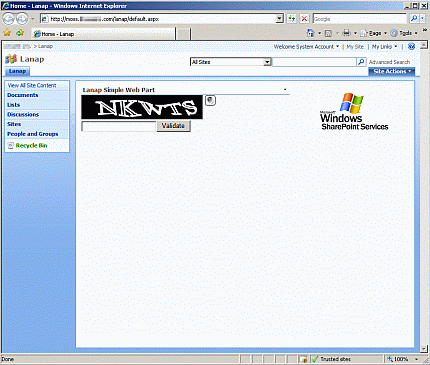Click the Windows SharePoint Services logo
The width and height of the screenshot is (430, 365).
coord(354,112)
